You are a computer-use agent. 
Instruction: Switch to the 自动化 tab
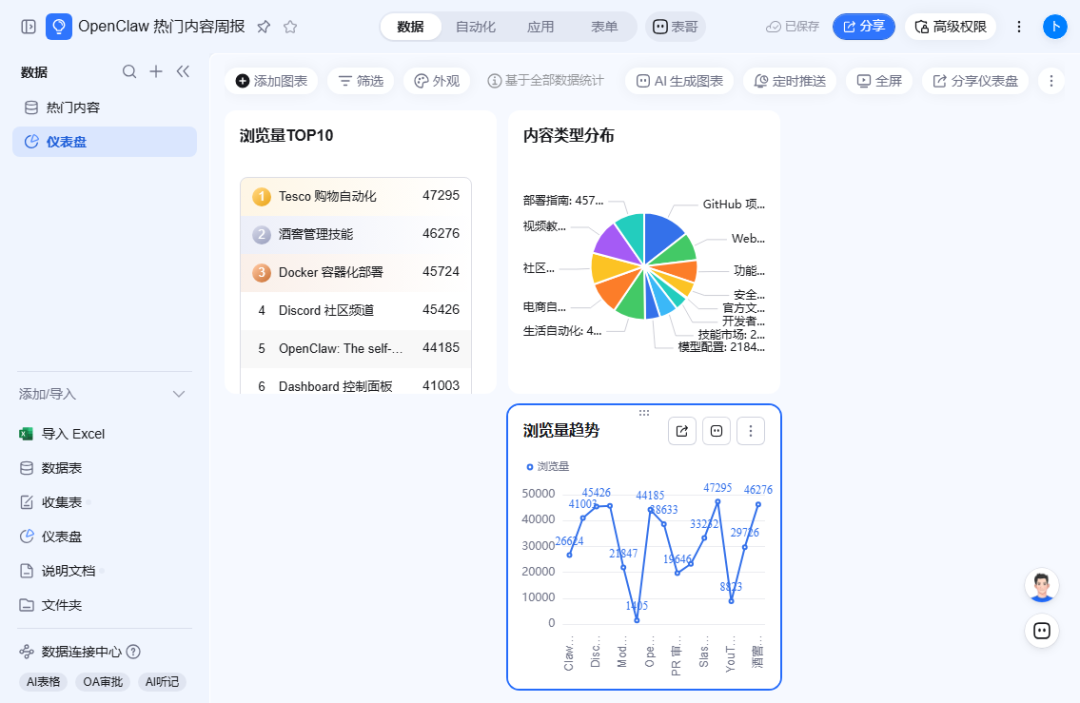pyautogui.click(x=475, y=27)
